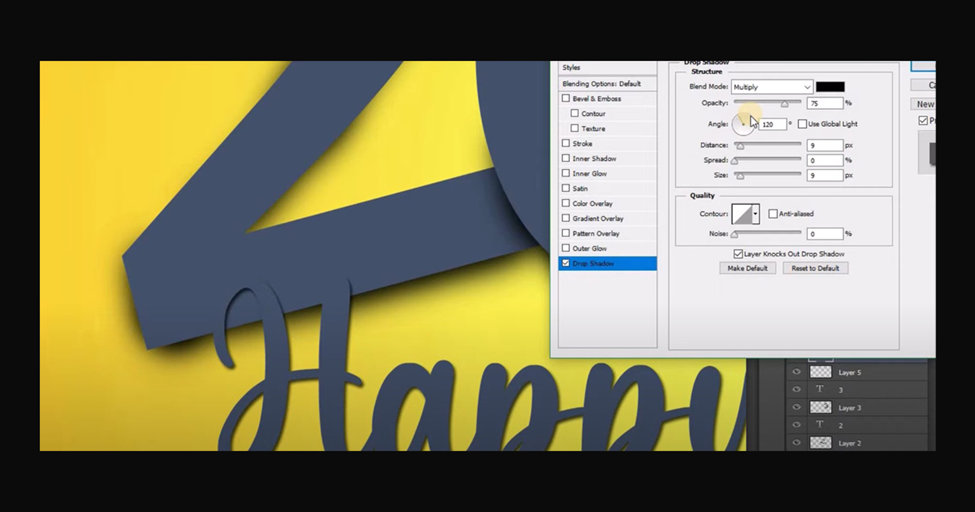Click the Spread value field

[x=825, y=161]
